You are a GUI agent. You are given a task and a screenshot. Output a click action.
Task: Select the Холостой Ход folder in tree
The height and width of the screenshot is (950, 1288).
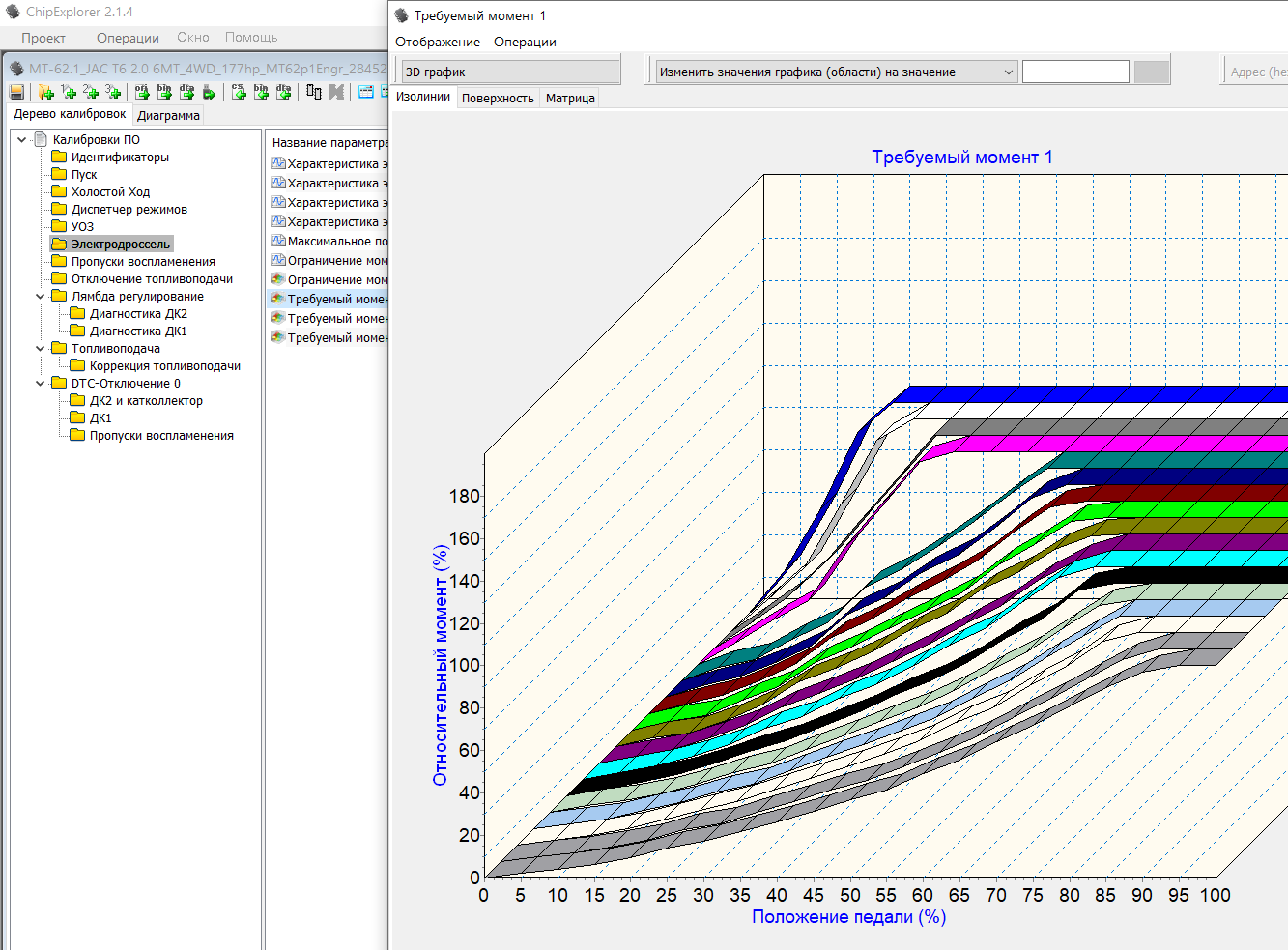[x=110, y=192]
